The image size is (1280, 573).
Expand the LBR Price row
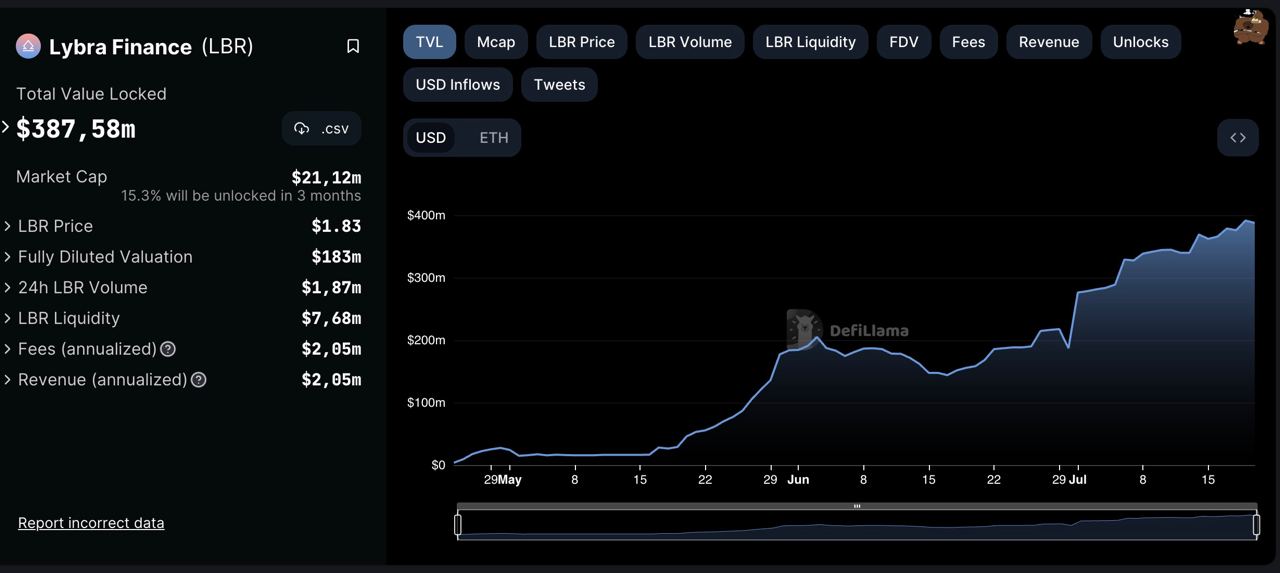[8, 226]
